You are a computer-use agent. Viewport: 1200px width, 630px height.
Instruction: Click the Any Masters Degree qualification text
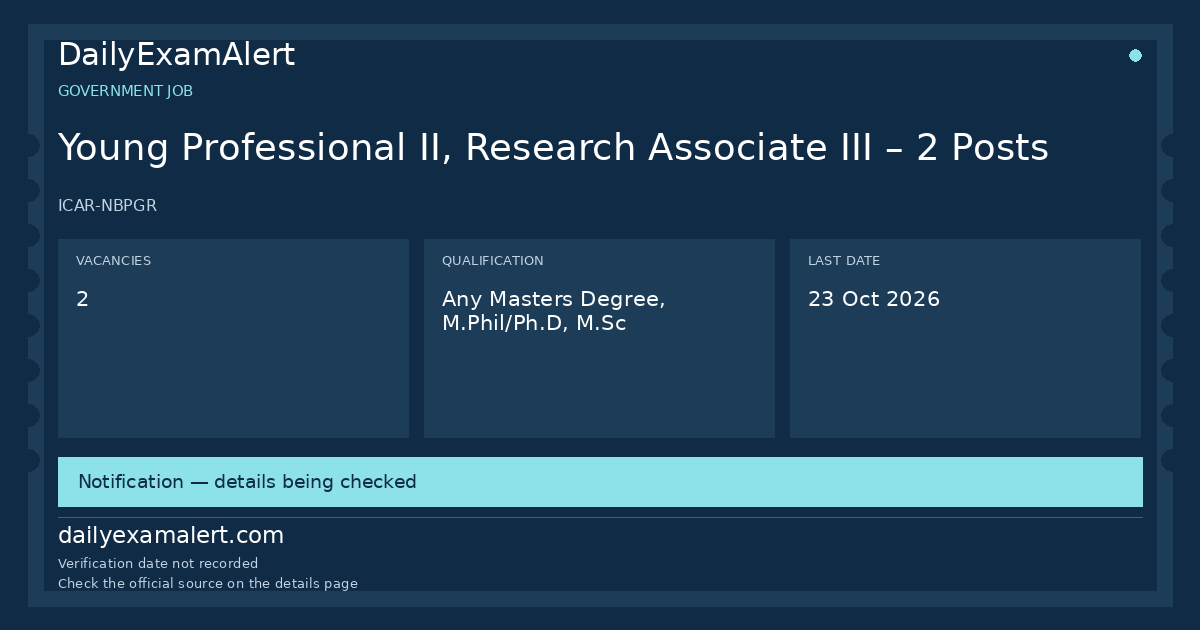(x=554, y=311)
